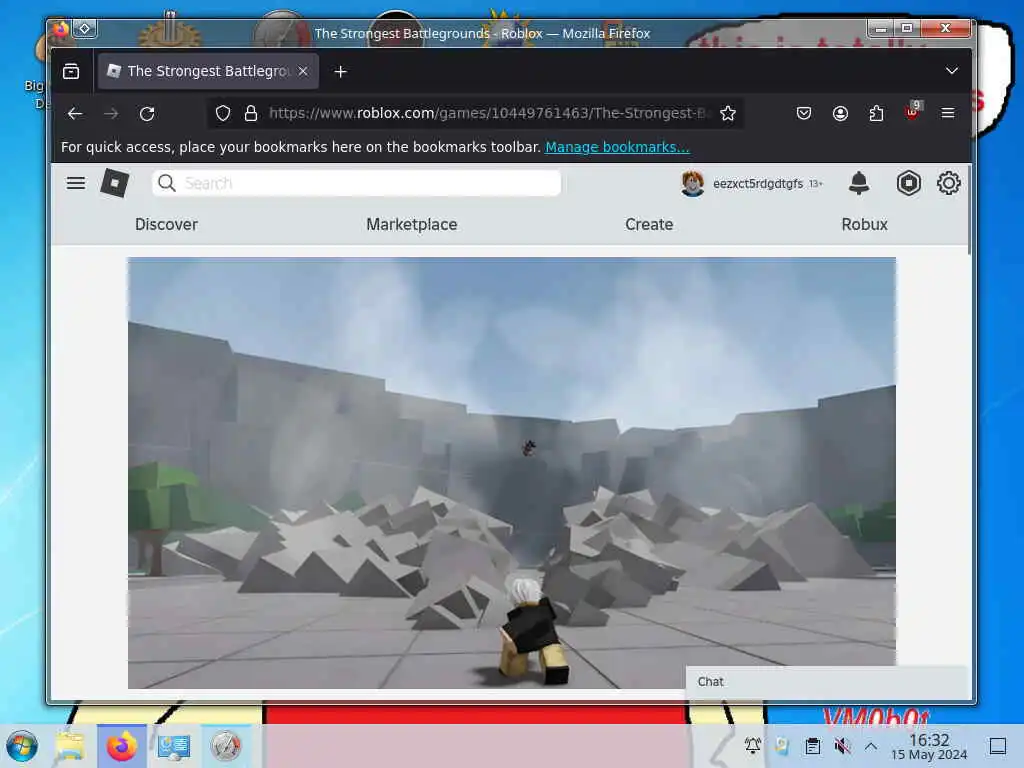1024x768 pixels.
Task: Reload the current Roblox page
Action: tap(147, 114)
